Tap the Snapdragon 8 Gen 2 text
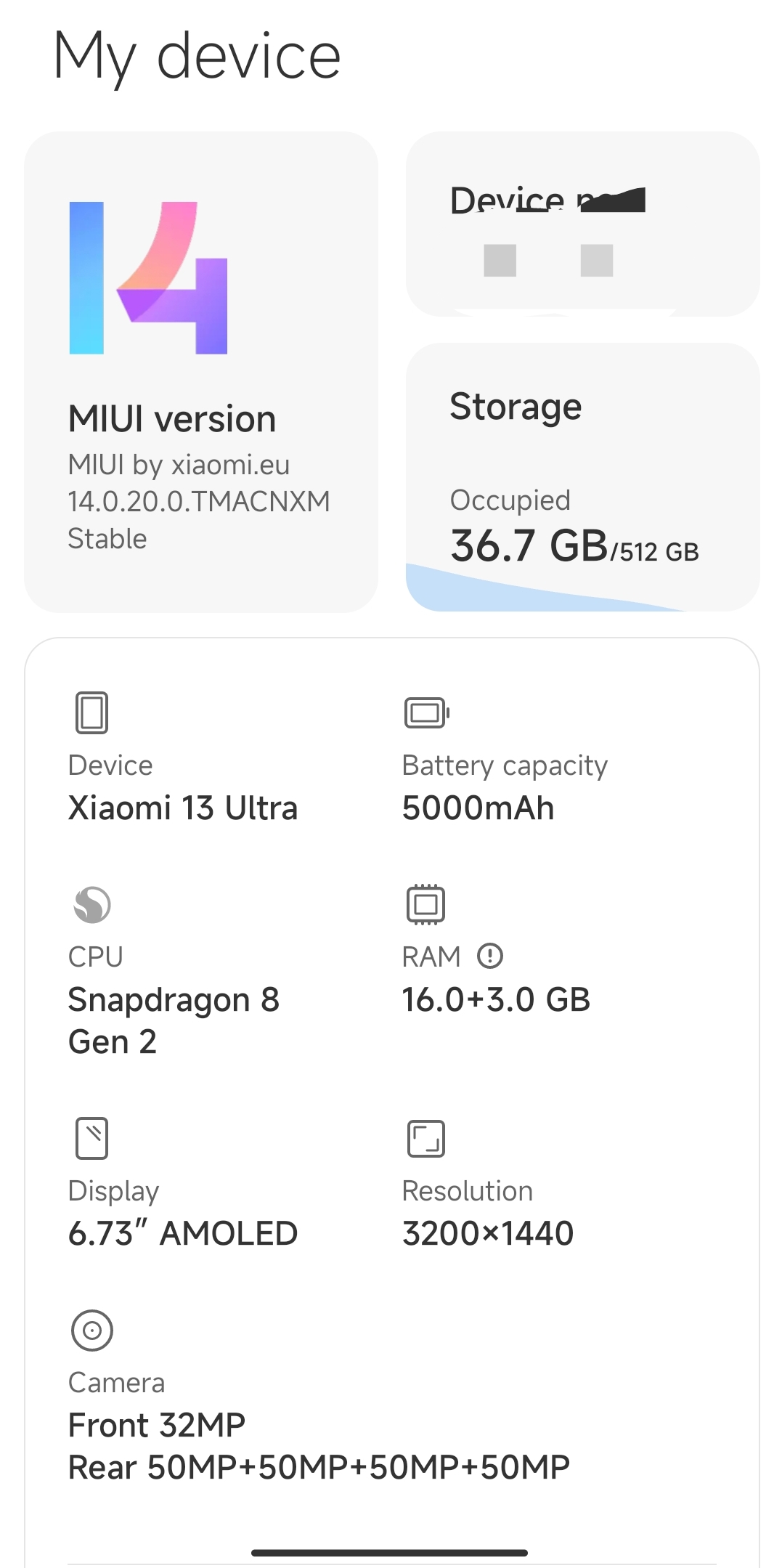Image resolution: width=782 pixels, height=1568 pixels. coord(174,1020)
